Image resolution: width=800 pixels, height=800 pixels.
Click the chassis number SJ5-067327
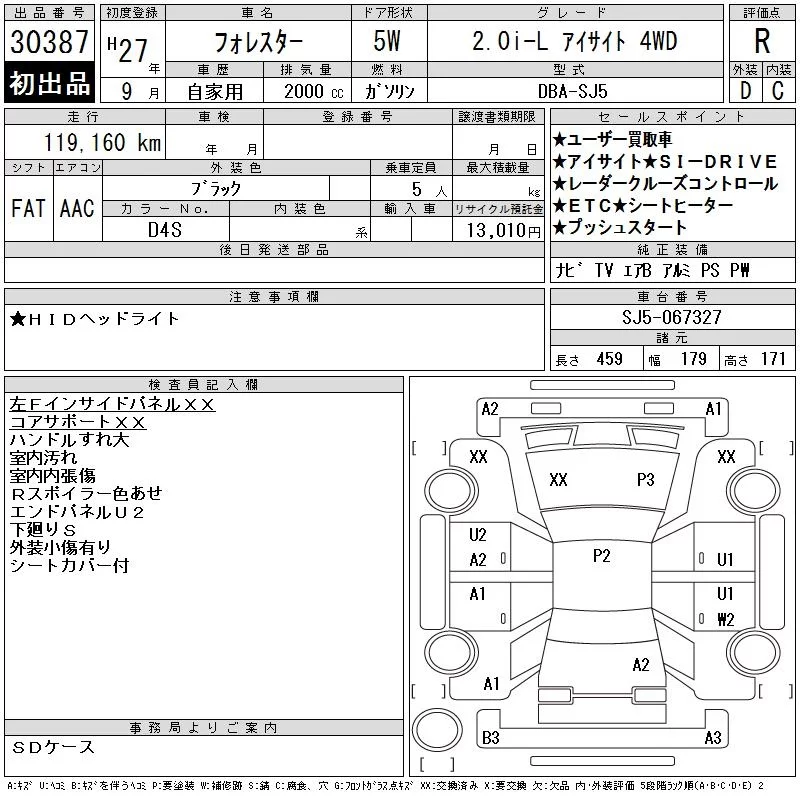pyautogui.click(x=671, y=317)
